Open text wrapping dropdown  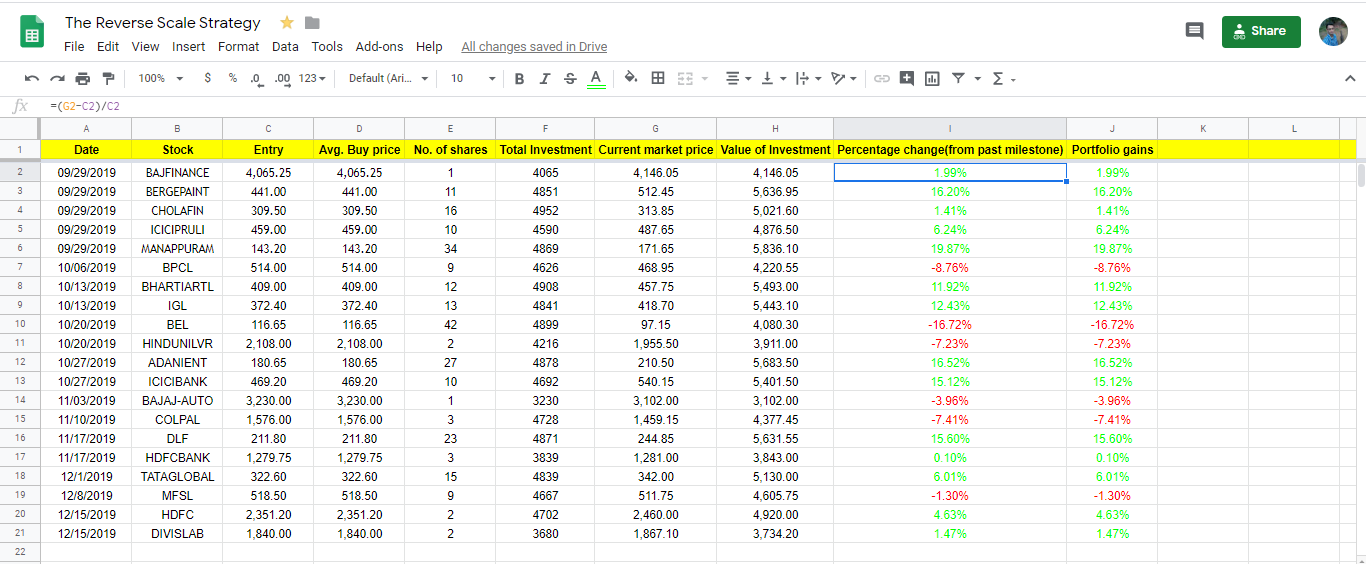tap(808, 78)
